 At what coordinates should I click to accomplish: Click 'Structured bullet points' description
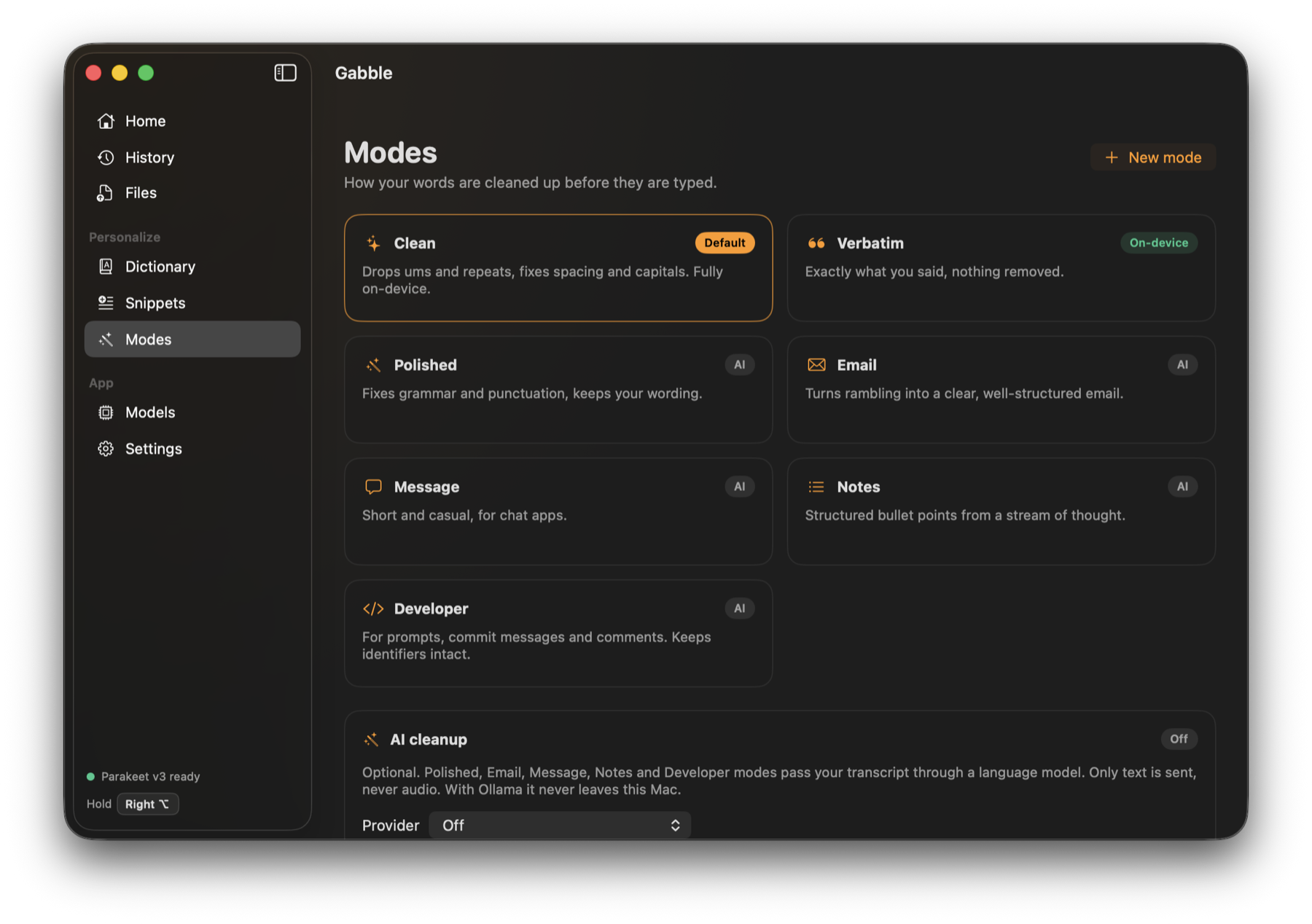(x=965, y=515)
